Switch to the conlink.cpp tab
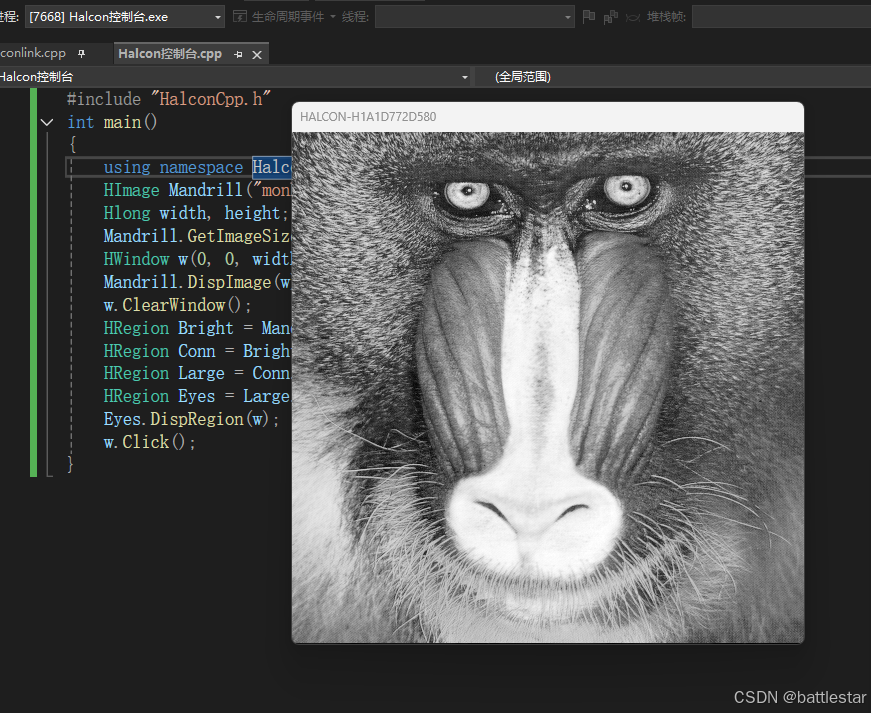Screen dimensions: 871x713 point(33,53)
